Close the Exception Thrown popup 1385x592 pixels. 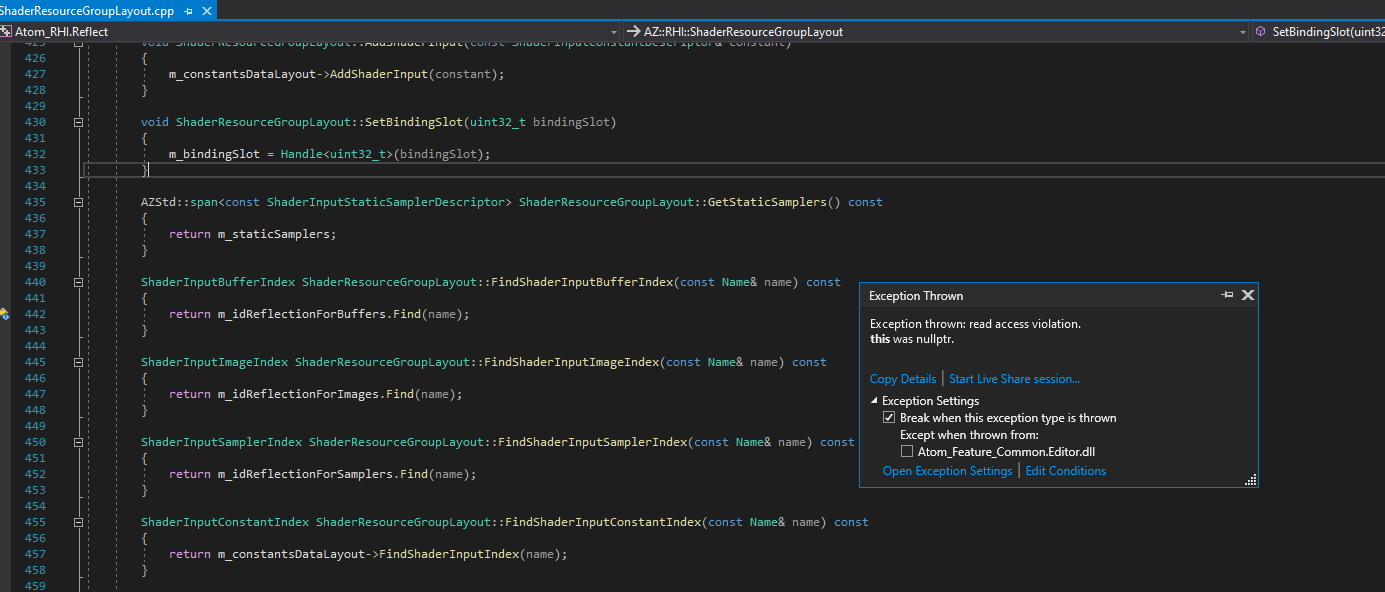[x=1248, y=295]
